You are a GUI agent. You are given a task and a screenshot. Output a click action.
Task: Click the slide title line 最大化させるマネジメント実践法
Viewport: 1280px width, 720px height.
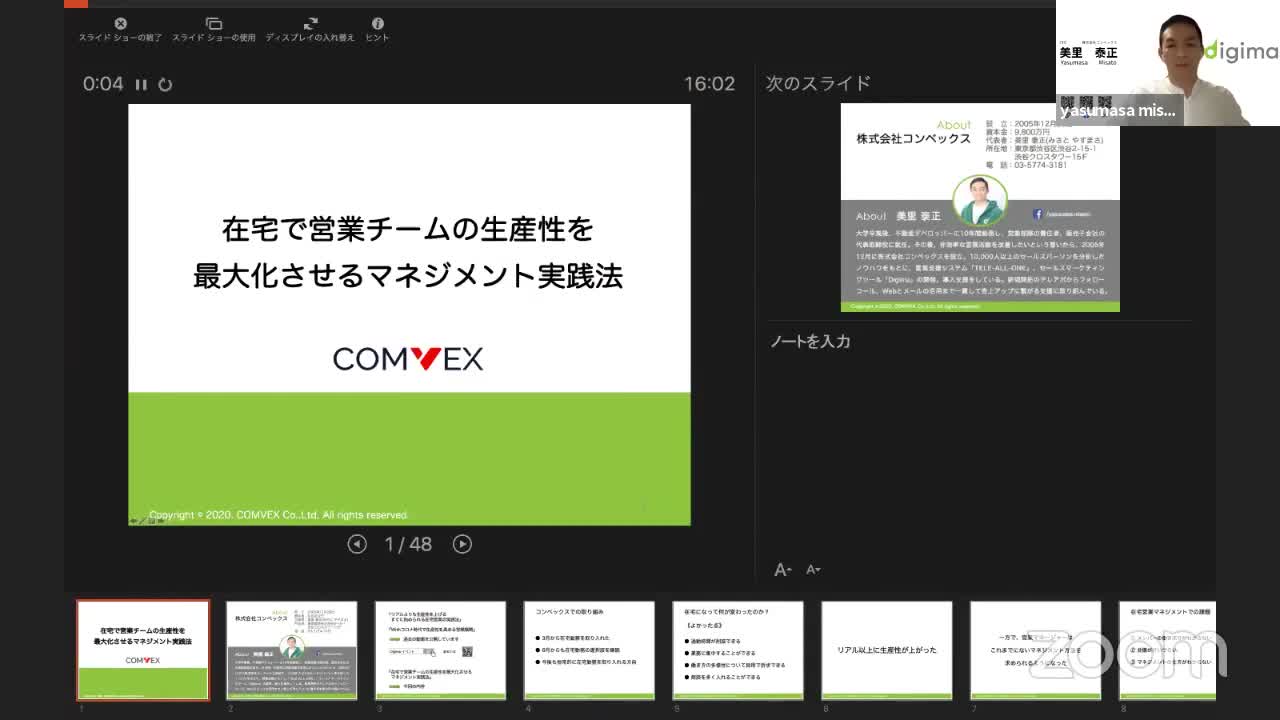click(408, 276)
